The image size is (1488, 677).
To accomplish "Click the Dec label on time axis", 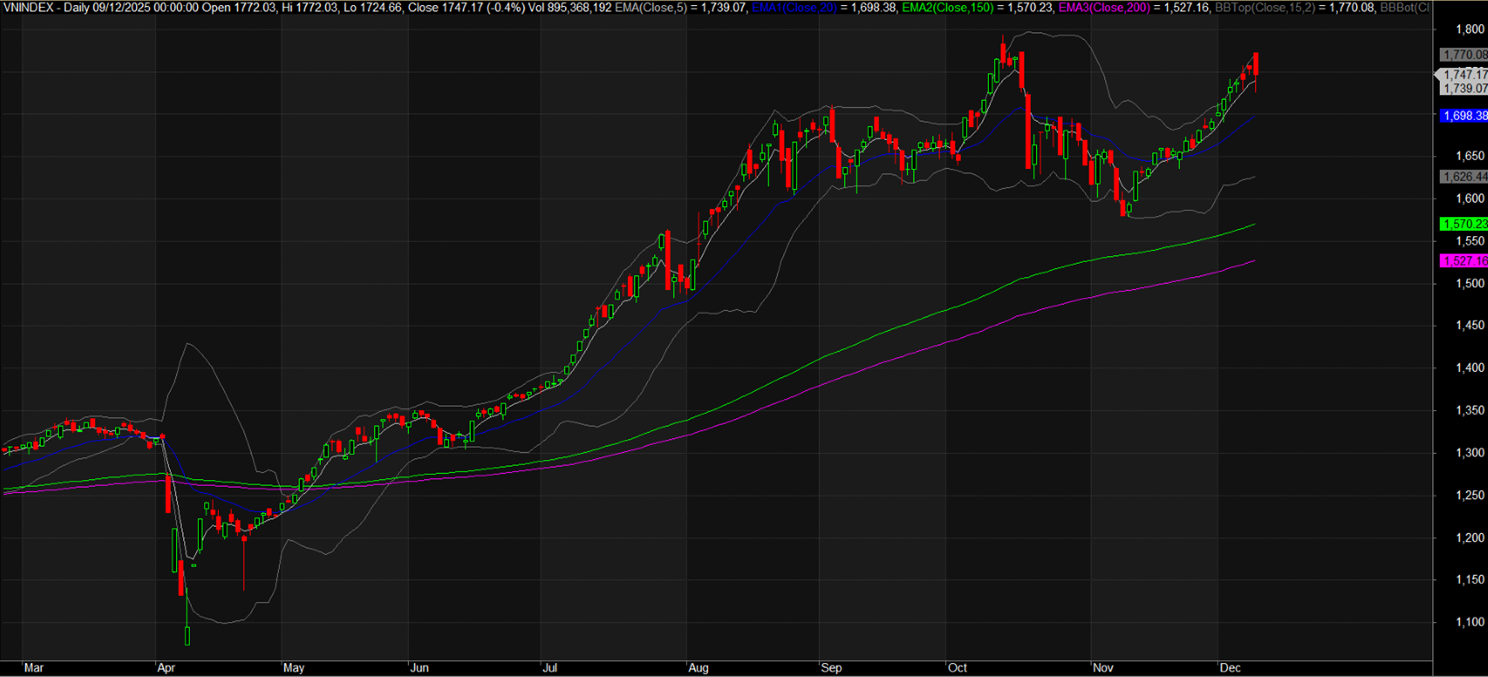I will tap(1228, 666).
